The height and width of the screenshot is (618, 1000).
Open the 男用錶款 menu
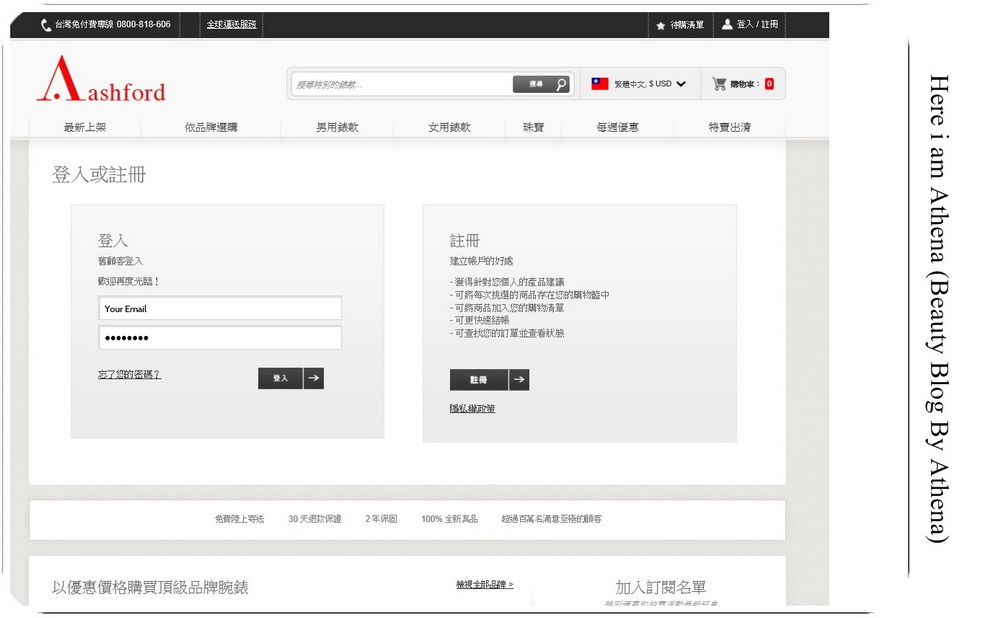coord(337,127)
